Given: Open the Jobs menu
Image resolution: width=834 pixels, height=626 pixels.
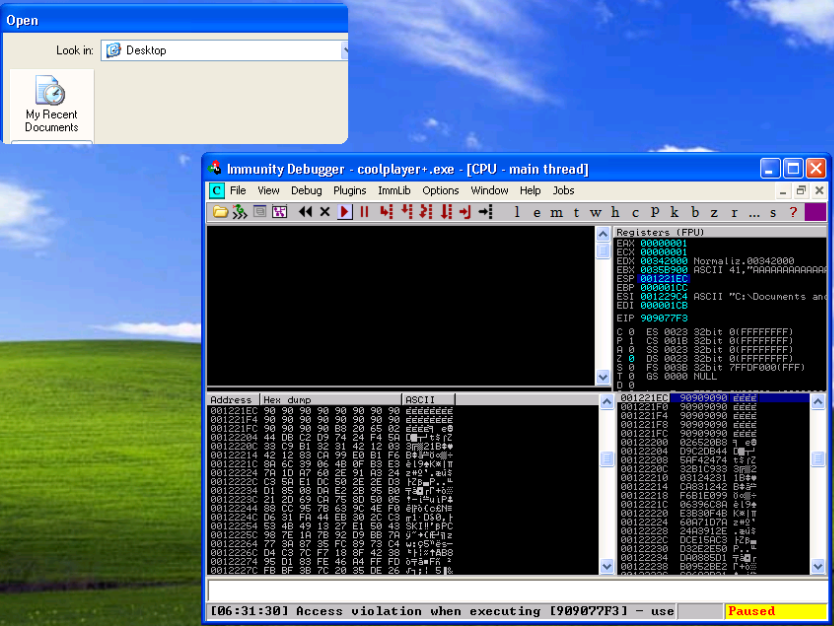Looking at the screenshot, I should click(563, 190).
